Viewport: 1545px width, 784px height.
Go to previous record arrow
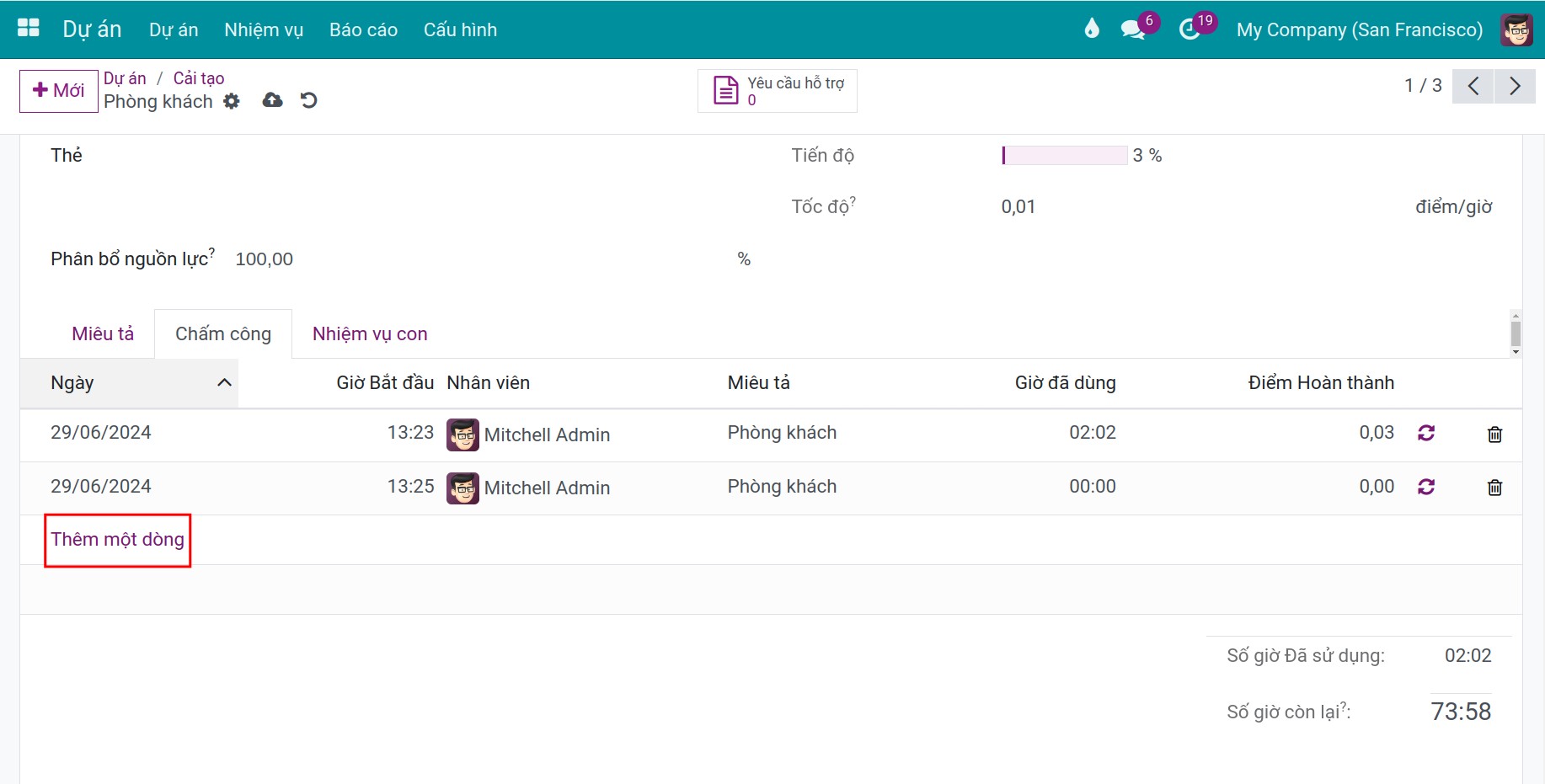tap(1473, 86)
